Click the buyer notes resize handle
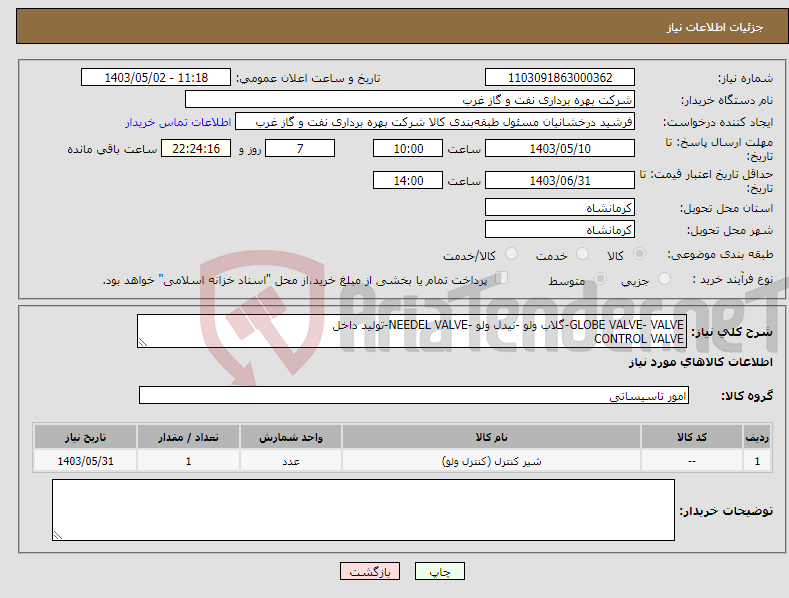The image size is (789, 598). pyautogui.click(x=58, y=535)
